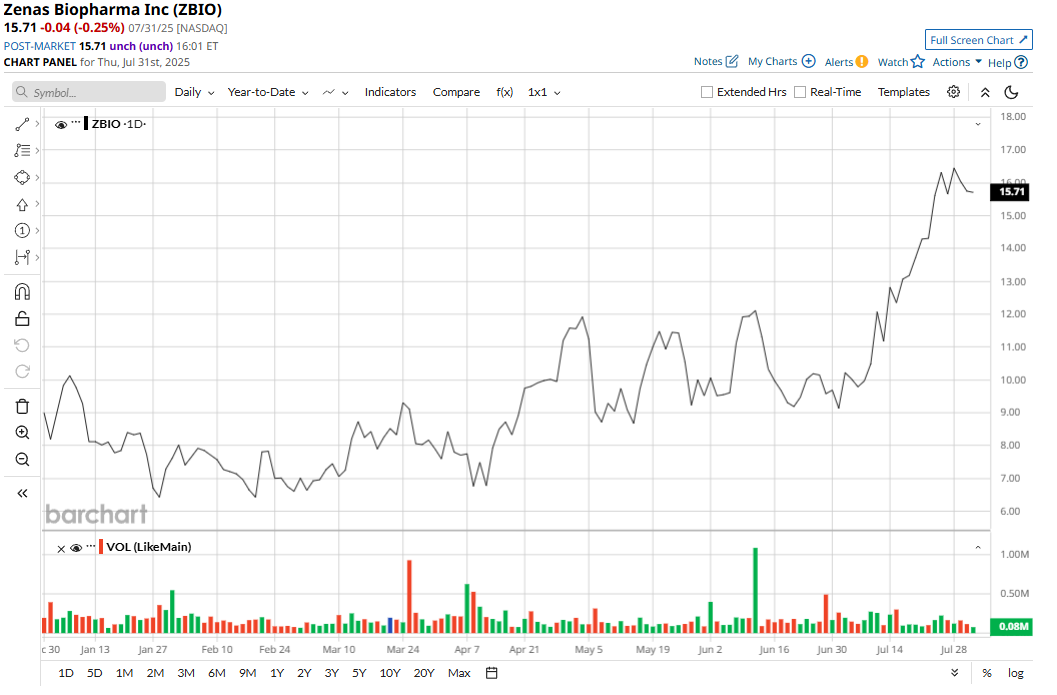The width and height of the screenshot is (1057, 695).
Task: Click the My Charts plus icon
Action: [809, 61]
